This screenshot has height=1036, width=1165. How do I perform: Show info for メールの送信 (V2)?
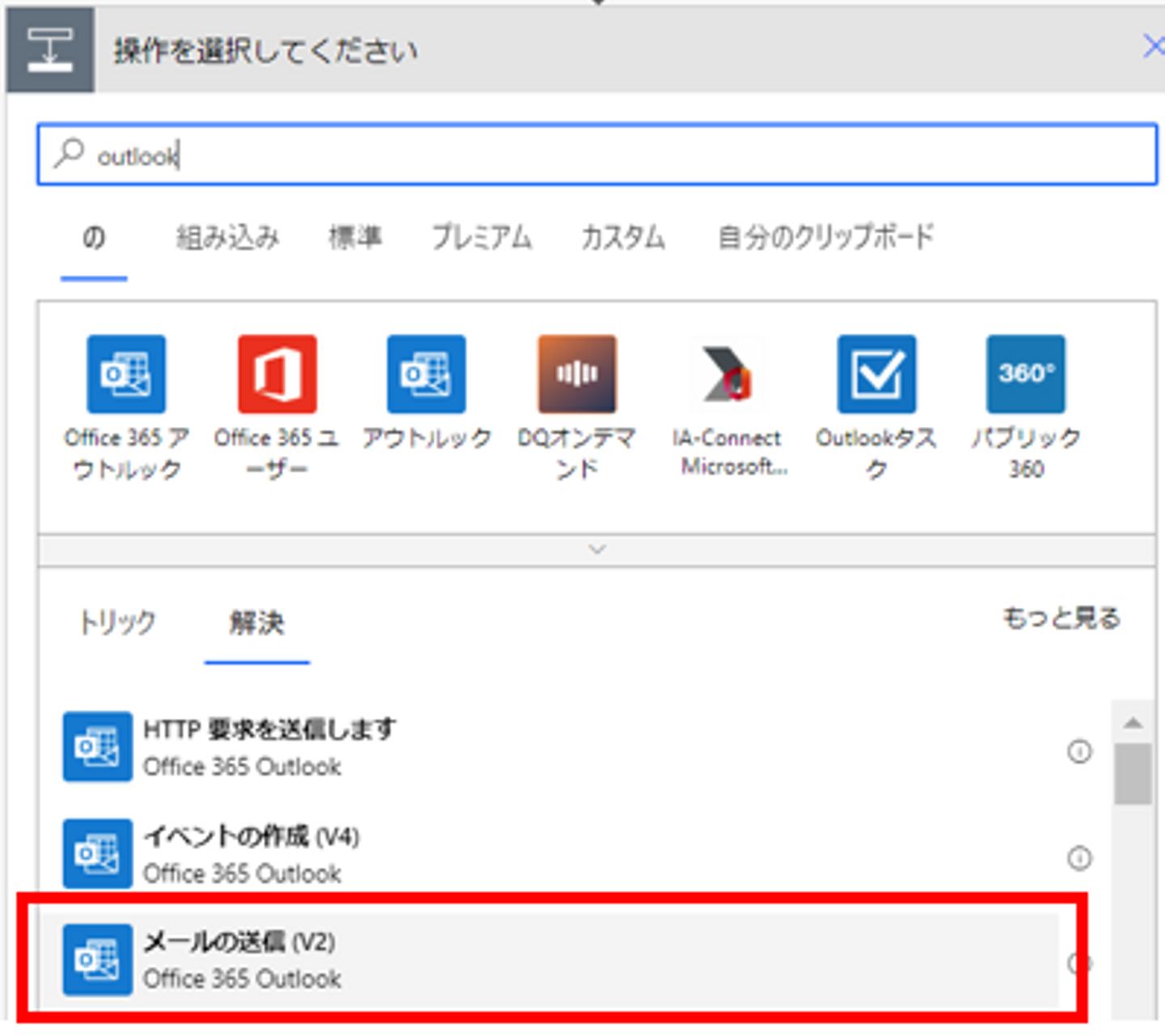[x=1079, y=962]
